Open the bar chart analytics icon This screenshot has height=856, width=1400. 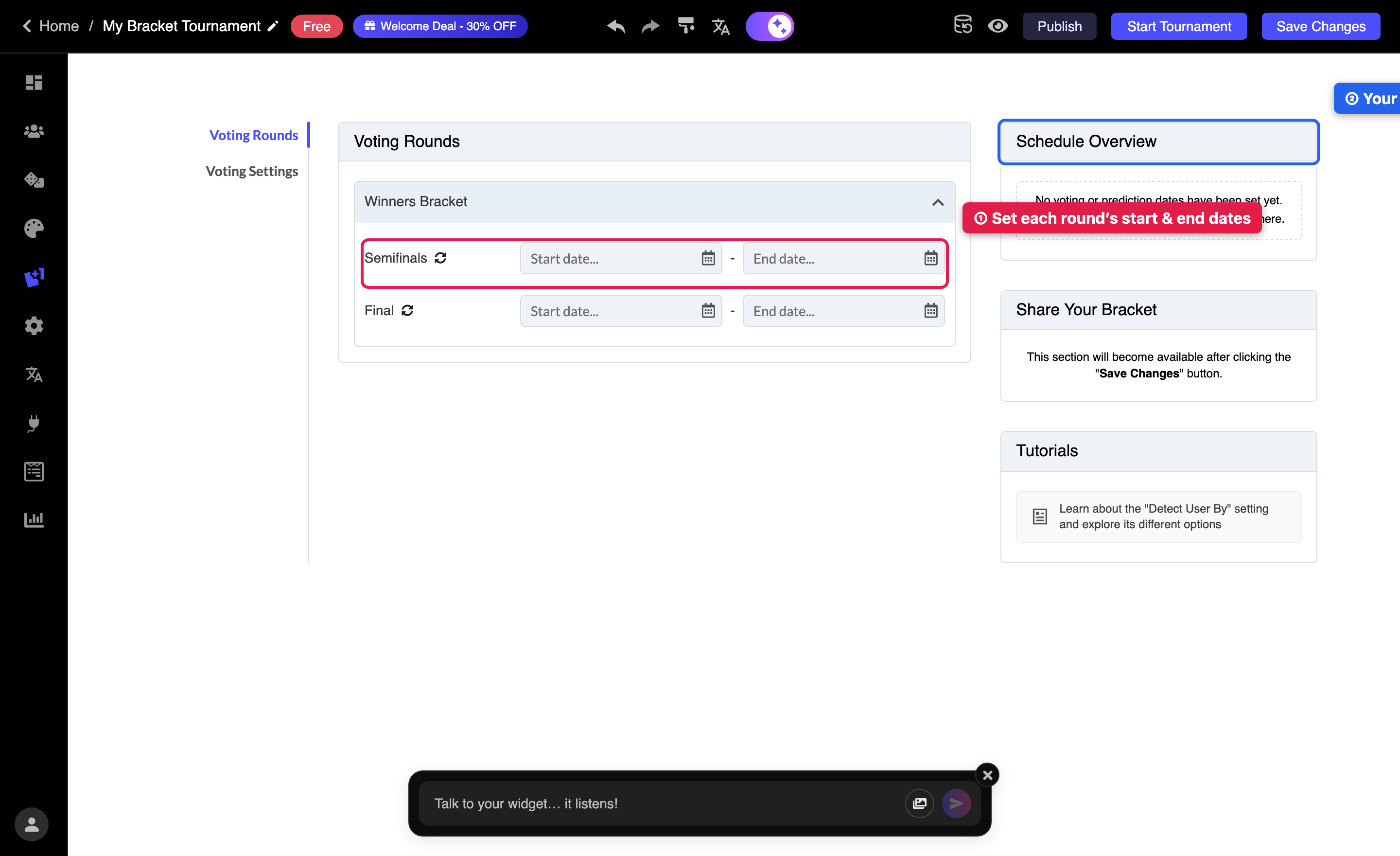[34, 519]
